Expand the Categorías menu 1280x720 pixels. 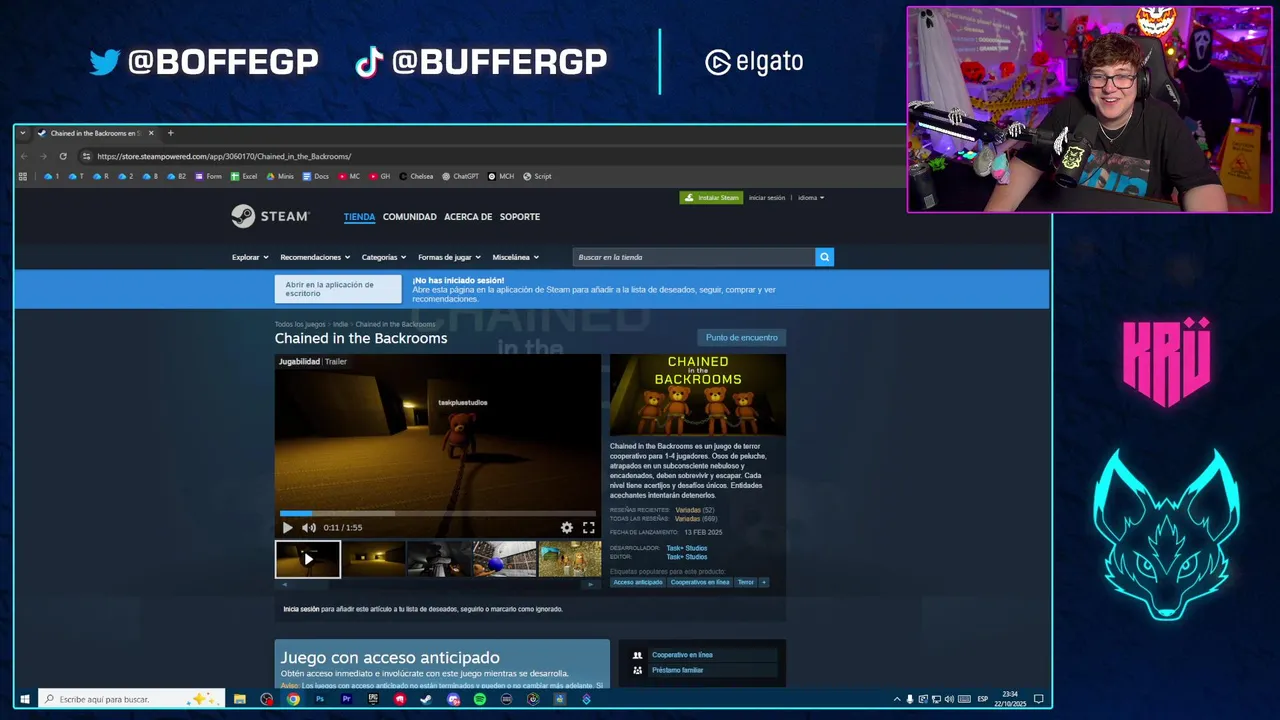tap(384, 257)
